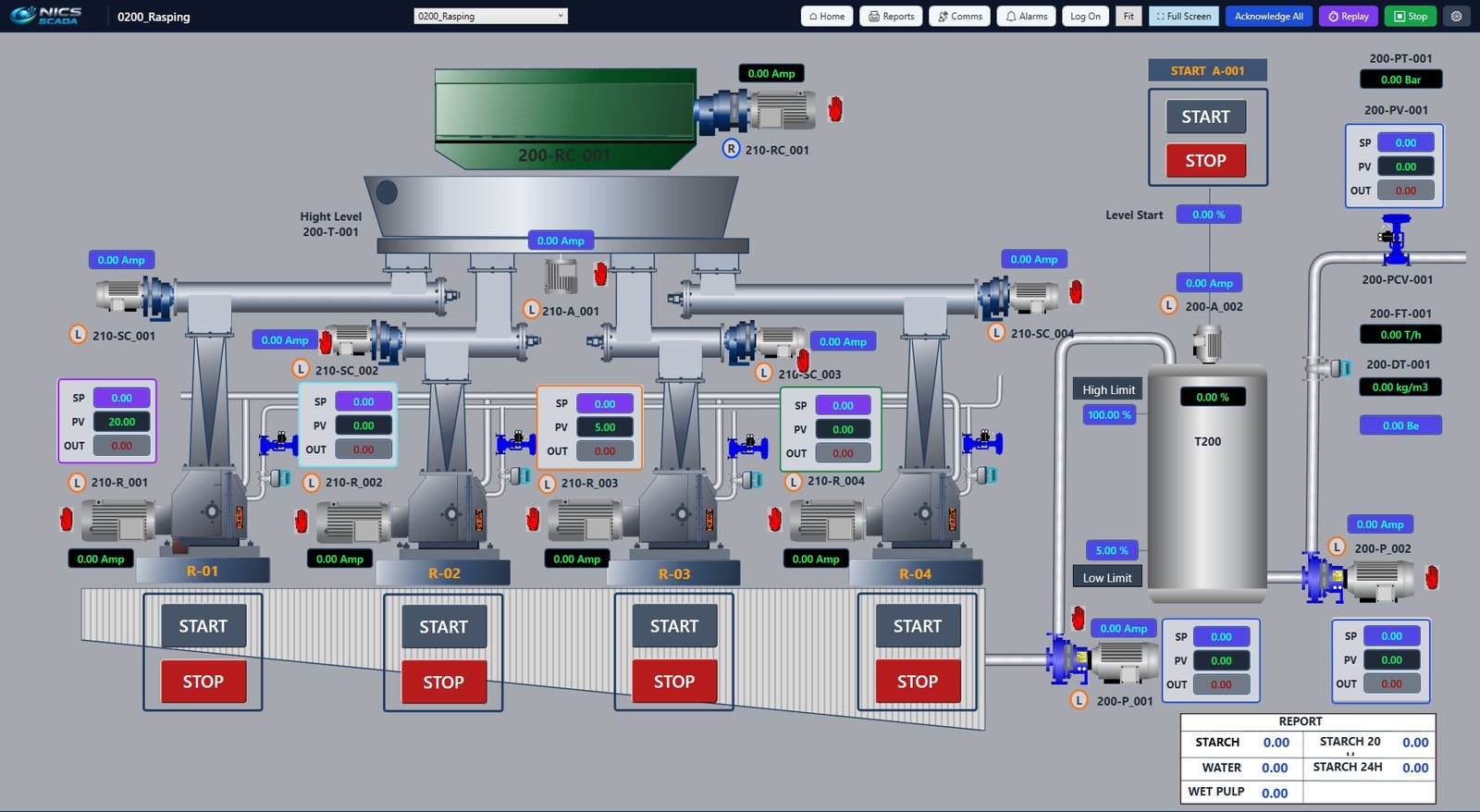Toggle the L mode indicator of 210-SC_003

point(763,373)
